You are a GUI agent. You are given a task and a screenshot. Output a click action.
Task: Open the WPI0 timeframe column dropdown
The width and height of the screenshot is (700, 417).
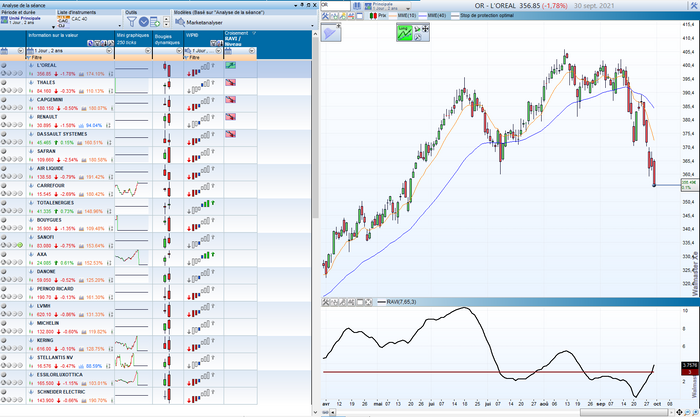point(218,51)
